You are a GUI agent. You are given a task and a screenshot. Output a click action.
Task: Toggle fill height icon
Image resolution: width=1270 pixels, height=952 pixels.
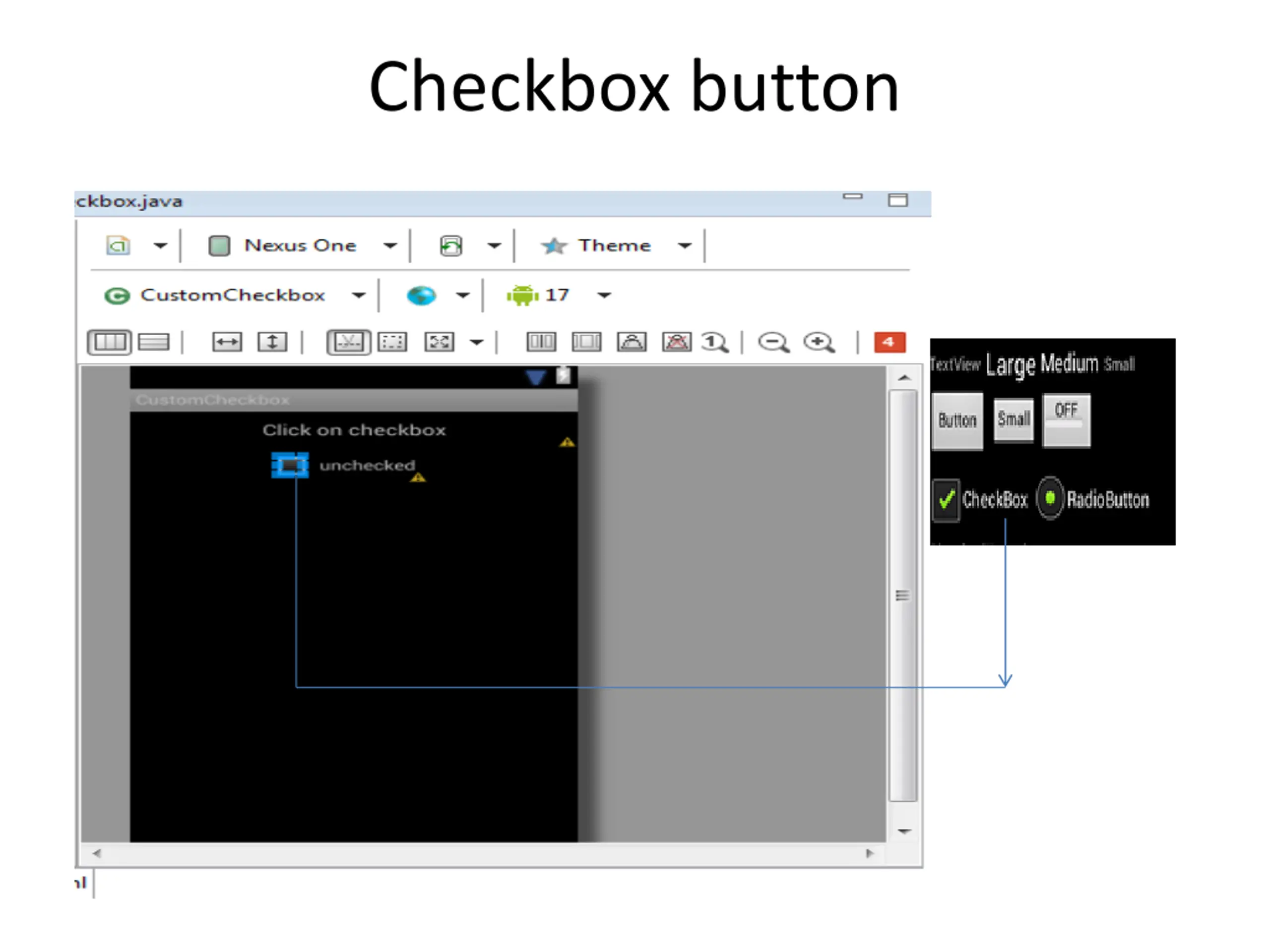[272, 342]
